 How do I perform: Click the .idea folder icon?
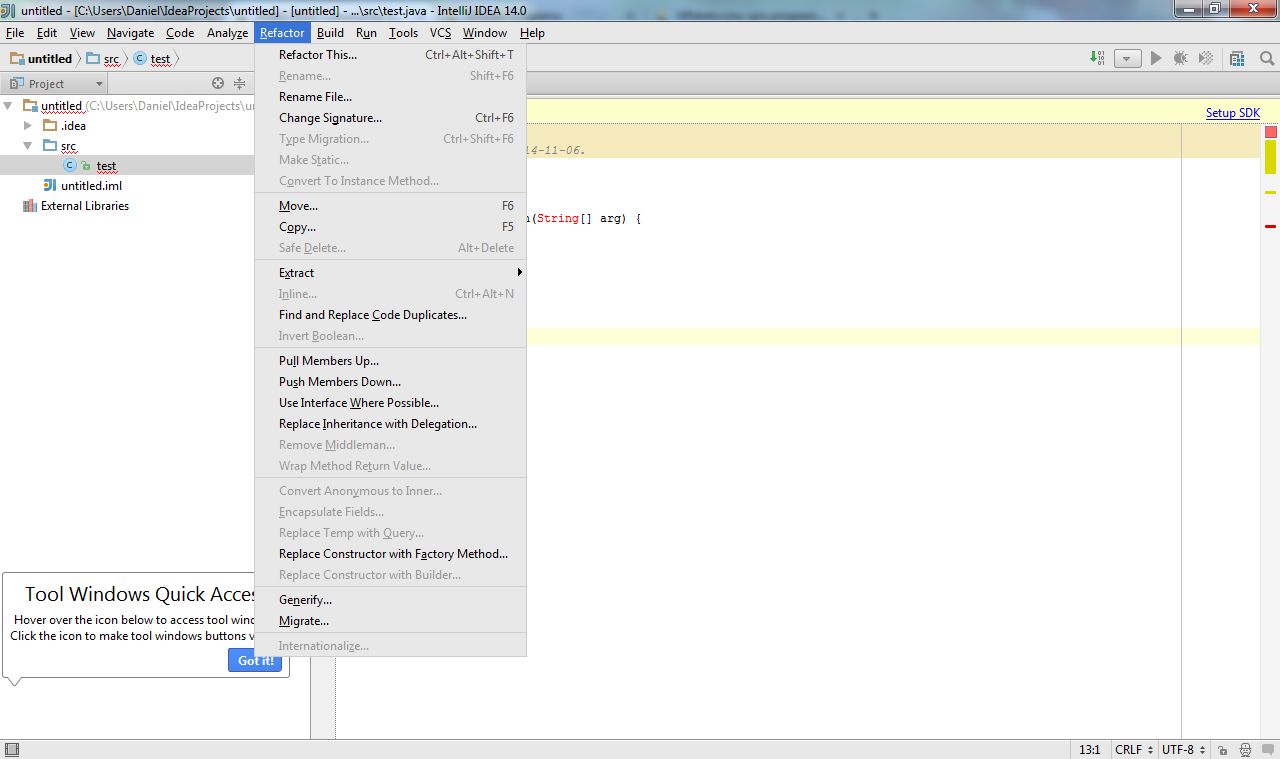click(x=50, y=126)
